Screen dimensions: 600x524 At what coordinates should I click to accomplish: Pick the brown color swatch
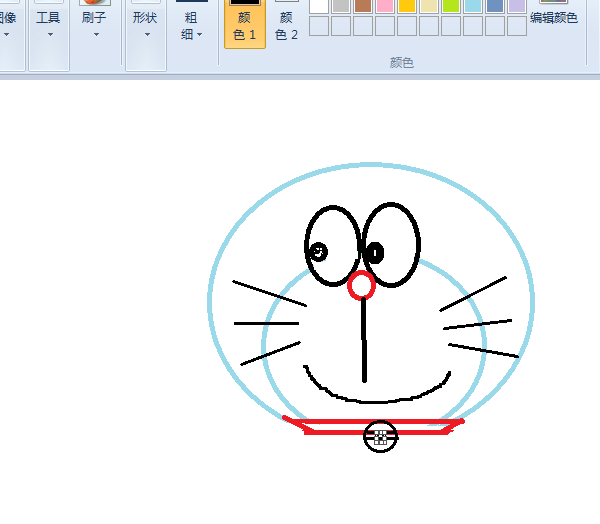click(363, 5)
